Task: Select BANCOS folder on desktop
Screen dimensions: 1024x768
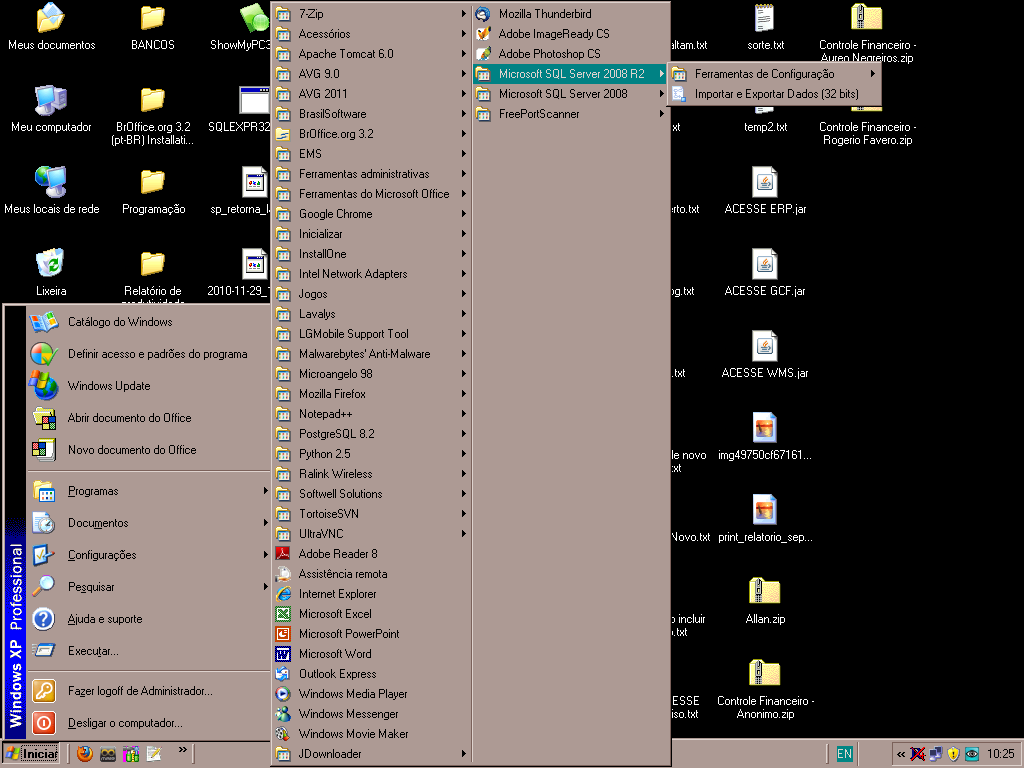Action: (152, 27)
